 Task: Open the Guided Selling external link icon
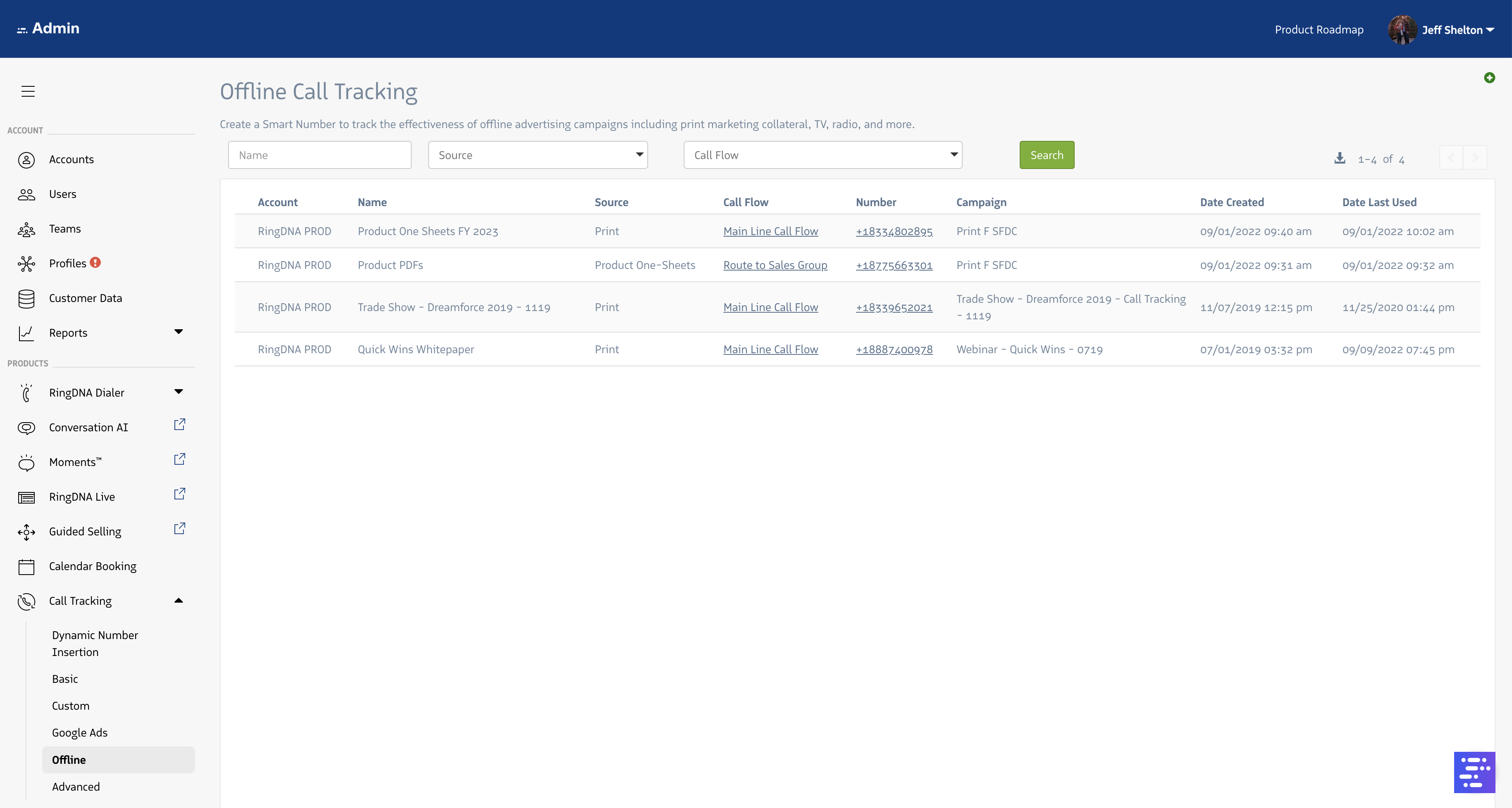[x=180, y=528]
